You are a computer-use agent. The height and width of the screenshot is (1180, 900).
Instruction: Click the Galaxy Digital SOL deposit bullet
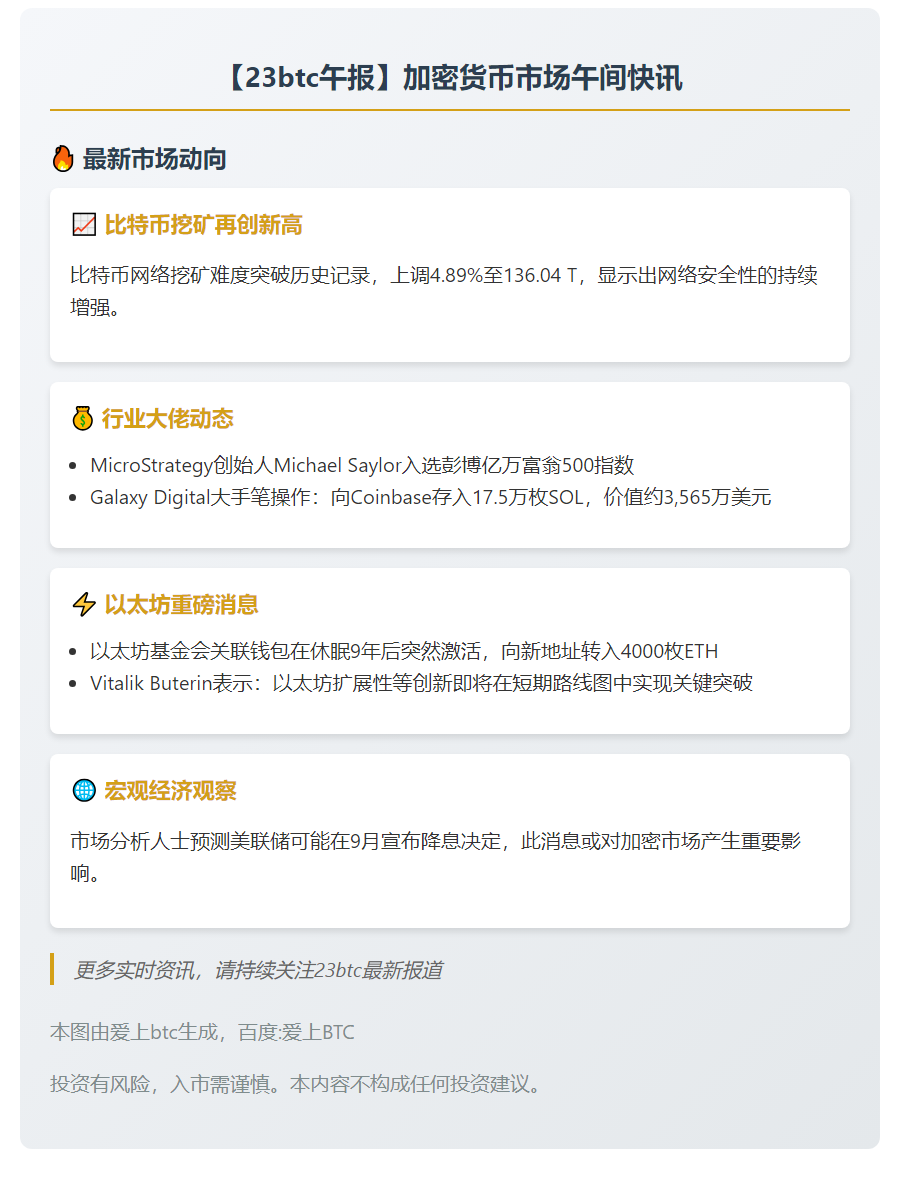(430, 497)
